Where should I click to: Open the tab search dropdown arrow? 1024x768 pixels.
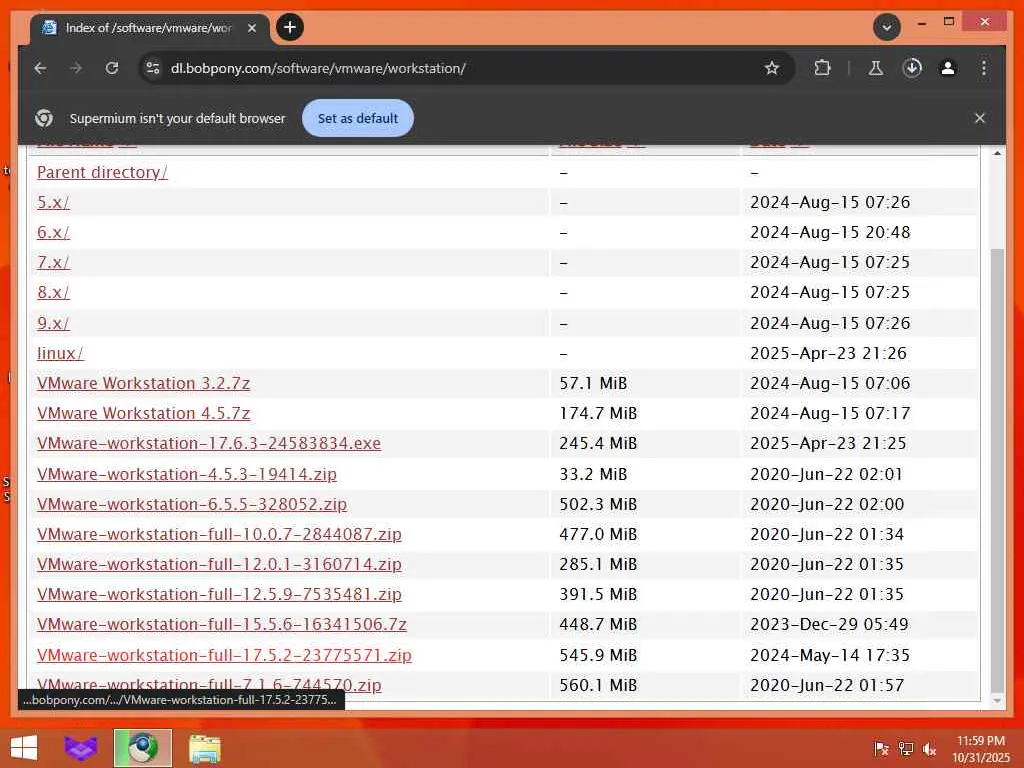pyautogui.click(x=887, y=27)
